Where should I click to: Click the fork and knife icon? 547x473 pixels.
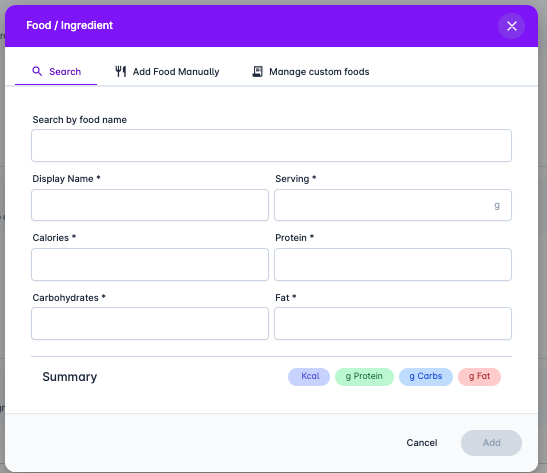[121, 71]
